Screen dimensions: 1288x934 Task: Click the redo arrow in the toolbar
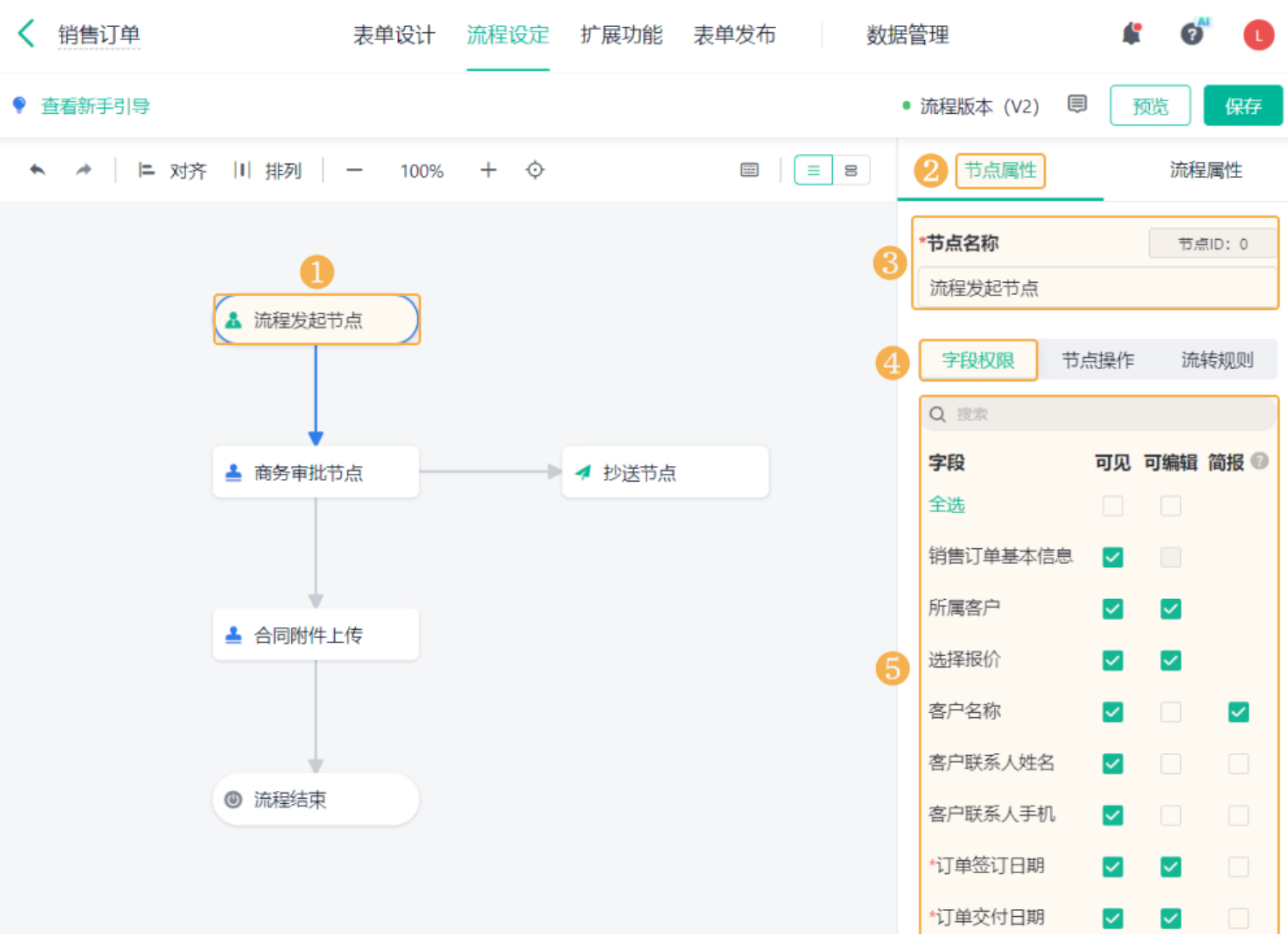point(84,170)
